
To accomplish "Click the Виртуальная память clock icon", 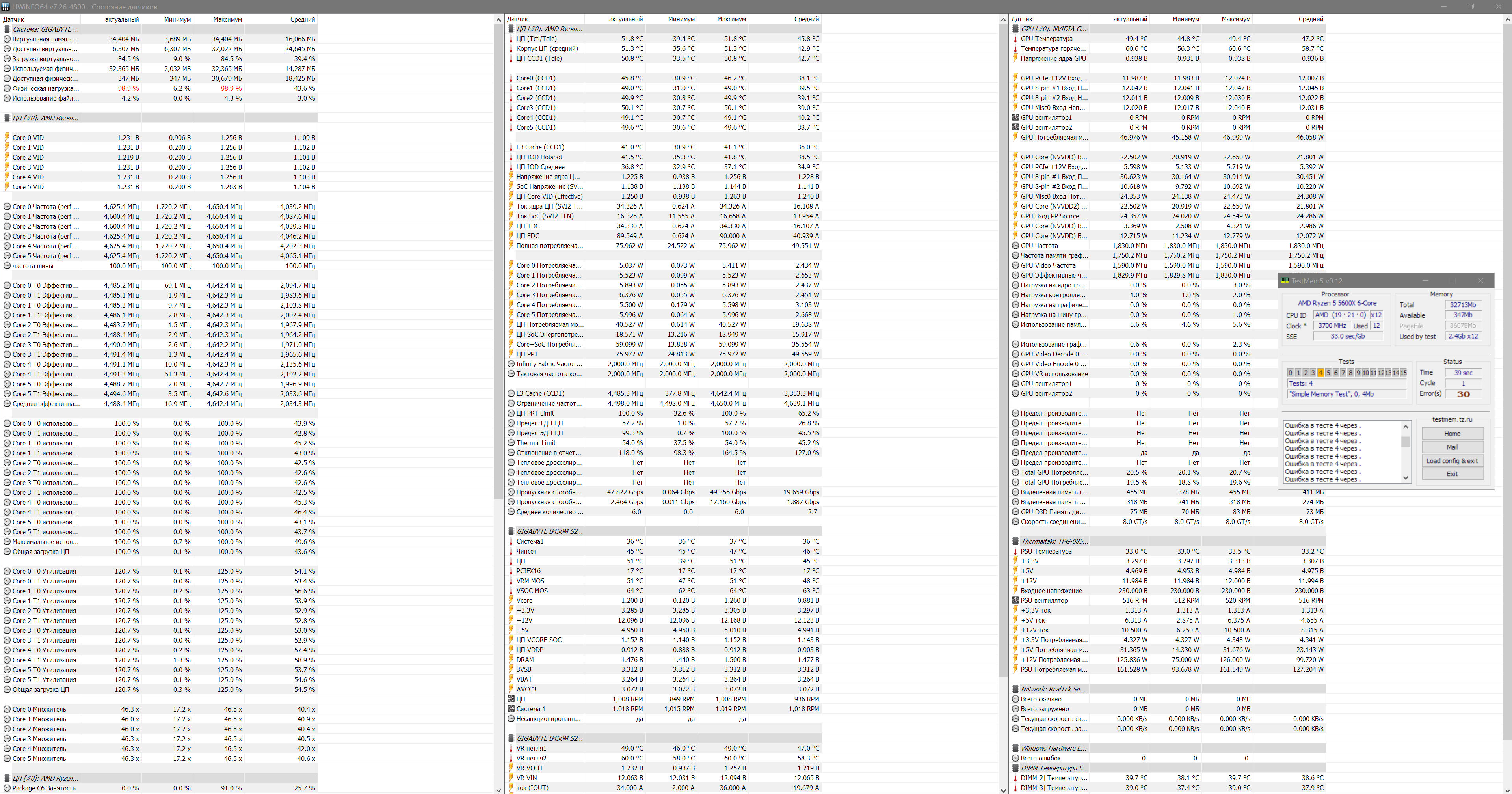I will pyautogui.click(x=7, y=39).
